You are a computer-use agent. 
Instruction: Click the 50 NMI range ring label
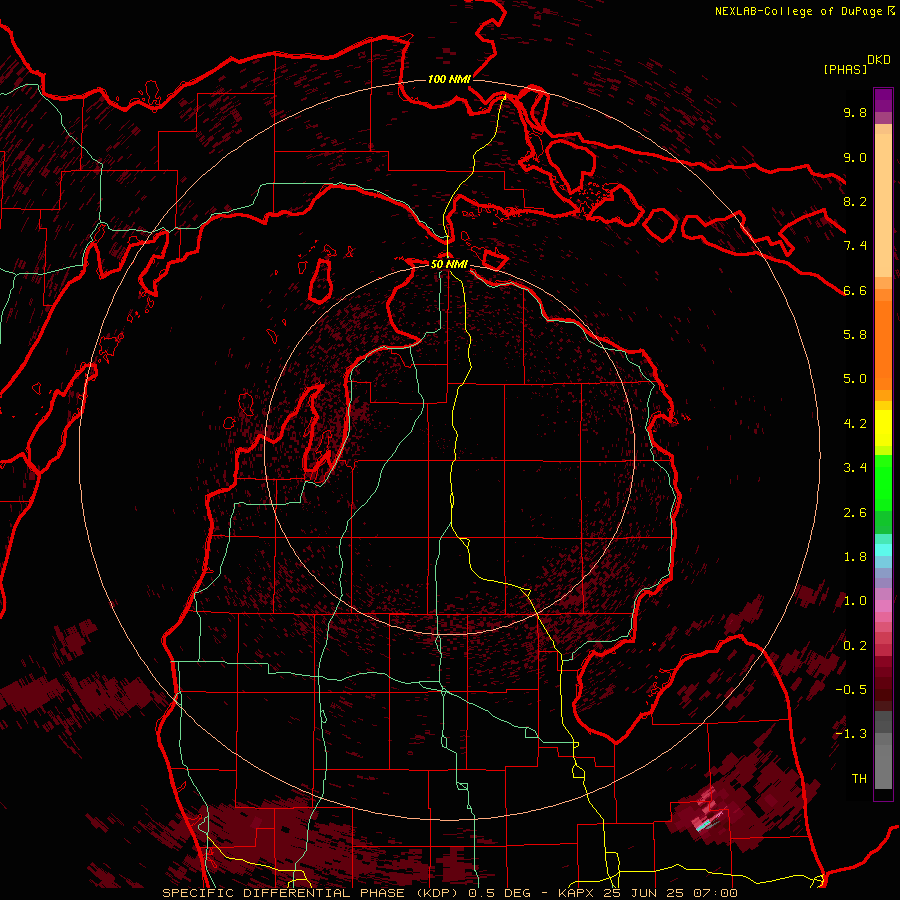[x=449, y=264]
